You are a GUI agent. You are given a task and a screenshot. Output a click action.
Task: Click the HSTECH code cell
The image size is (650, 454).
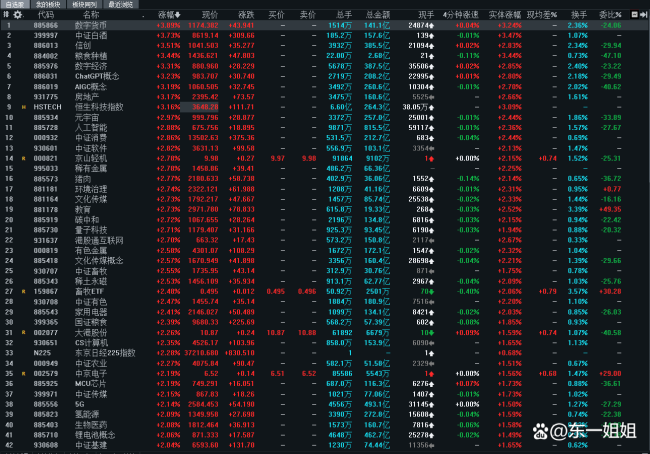pyautogui.click(x=47, y=107)
